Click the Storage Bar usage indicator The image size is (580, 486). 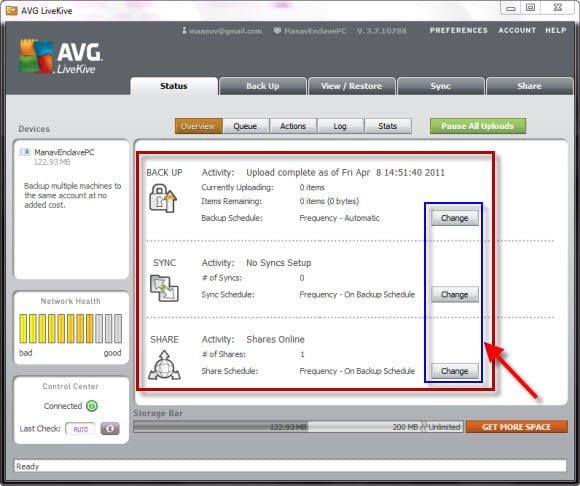pyautogui.click(x=298, y=427)
